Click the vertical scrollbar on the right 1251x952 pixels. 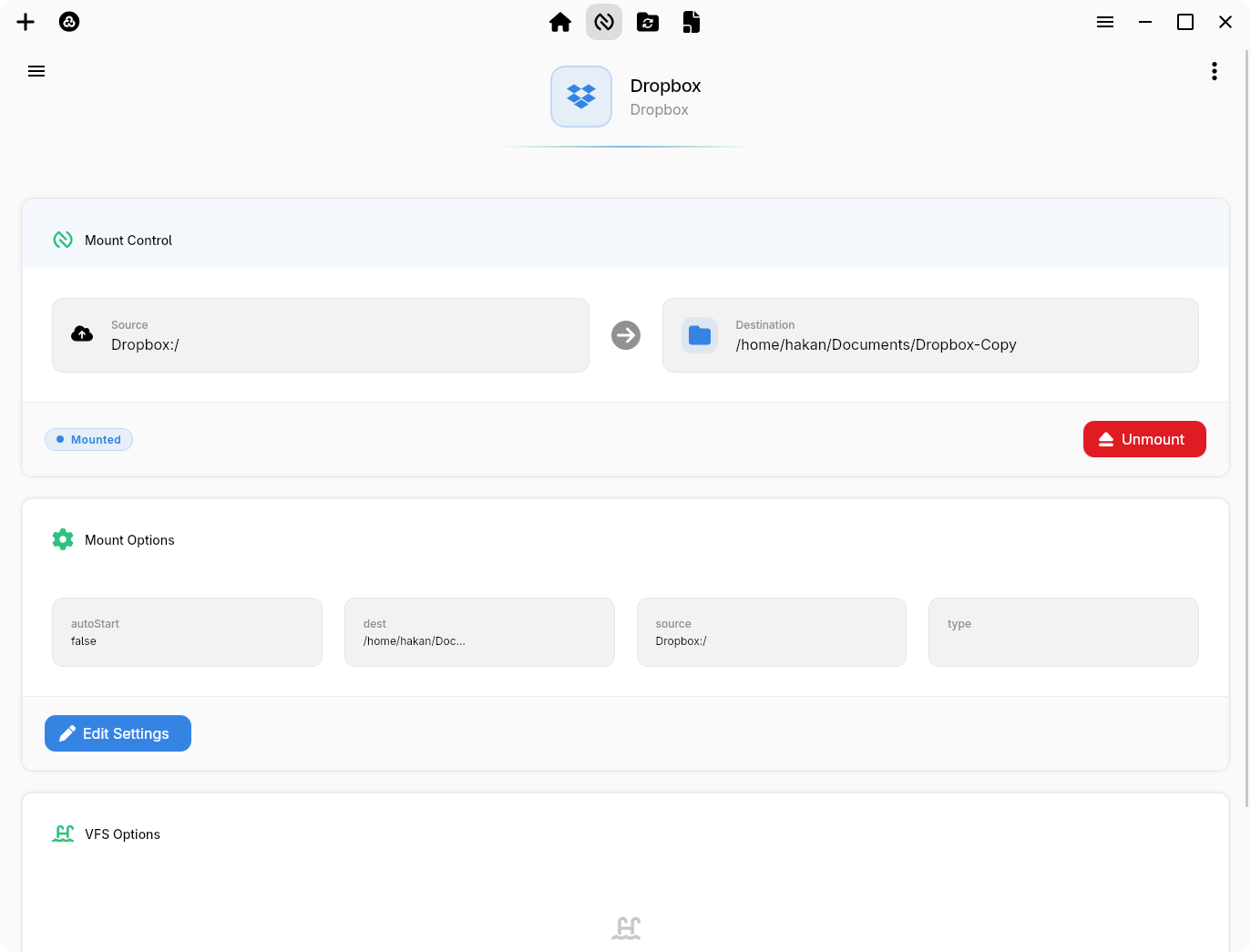1247,428
